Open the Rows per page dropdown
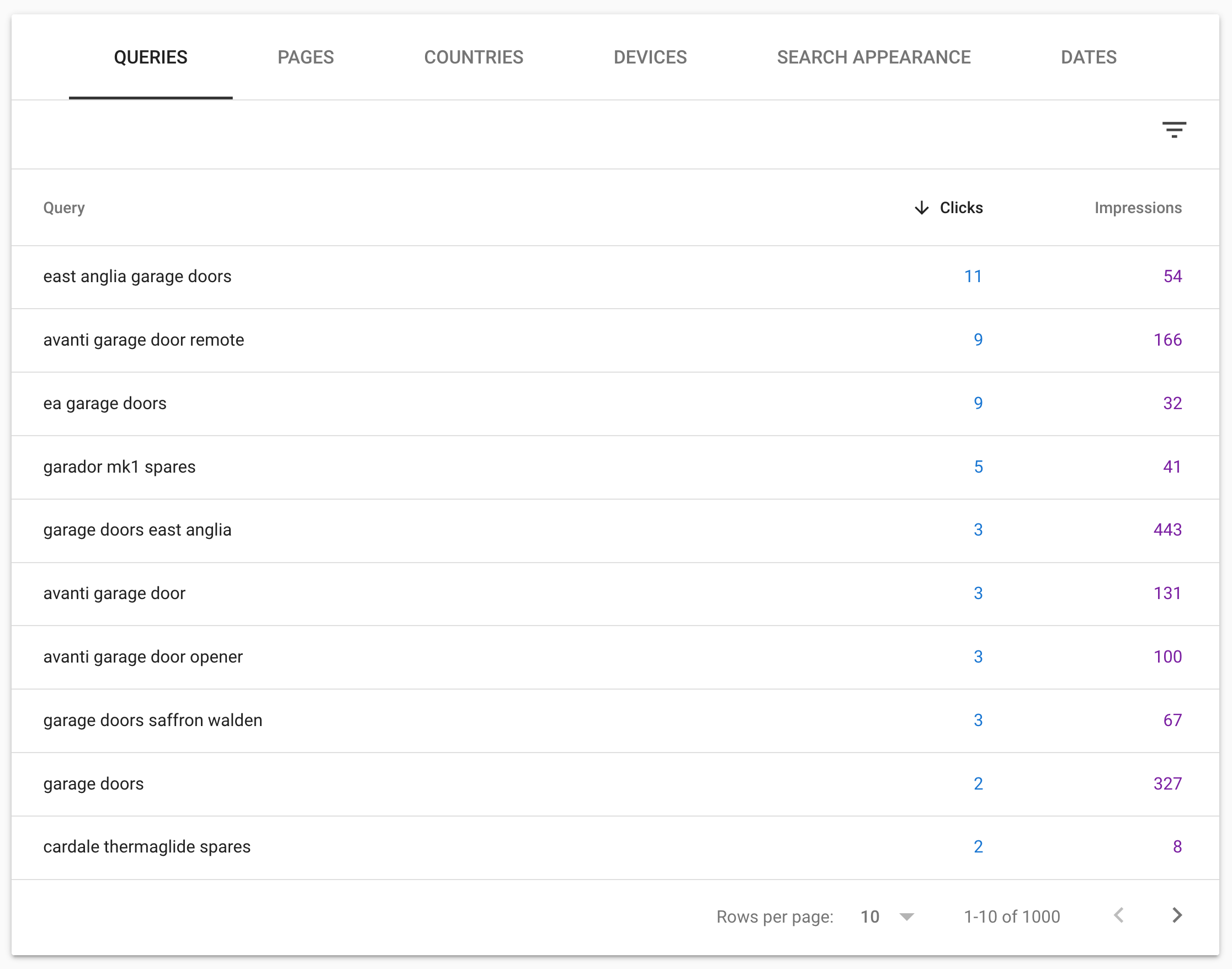 (x=887, y=916)
